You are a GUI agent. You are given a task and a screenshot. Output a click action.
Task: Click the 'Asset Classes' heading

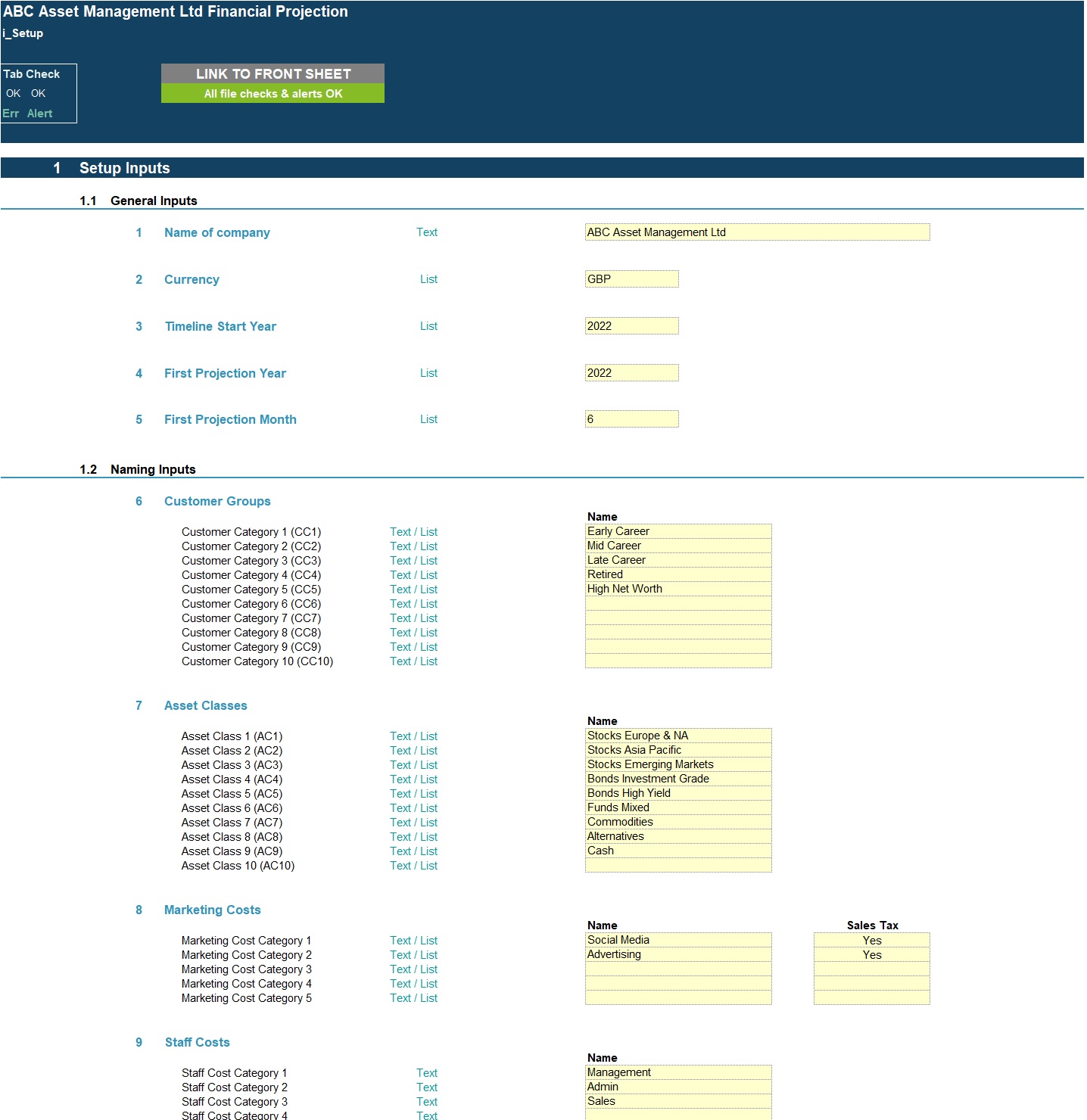tap(206, 705)
